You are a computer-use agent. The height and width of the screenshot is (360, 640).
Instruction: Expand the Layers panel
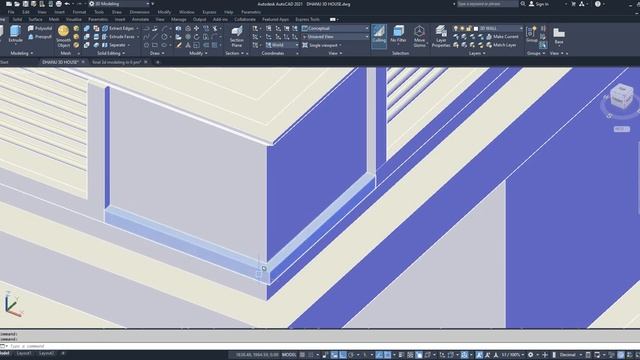477,53
